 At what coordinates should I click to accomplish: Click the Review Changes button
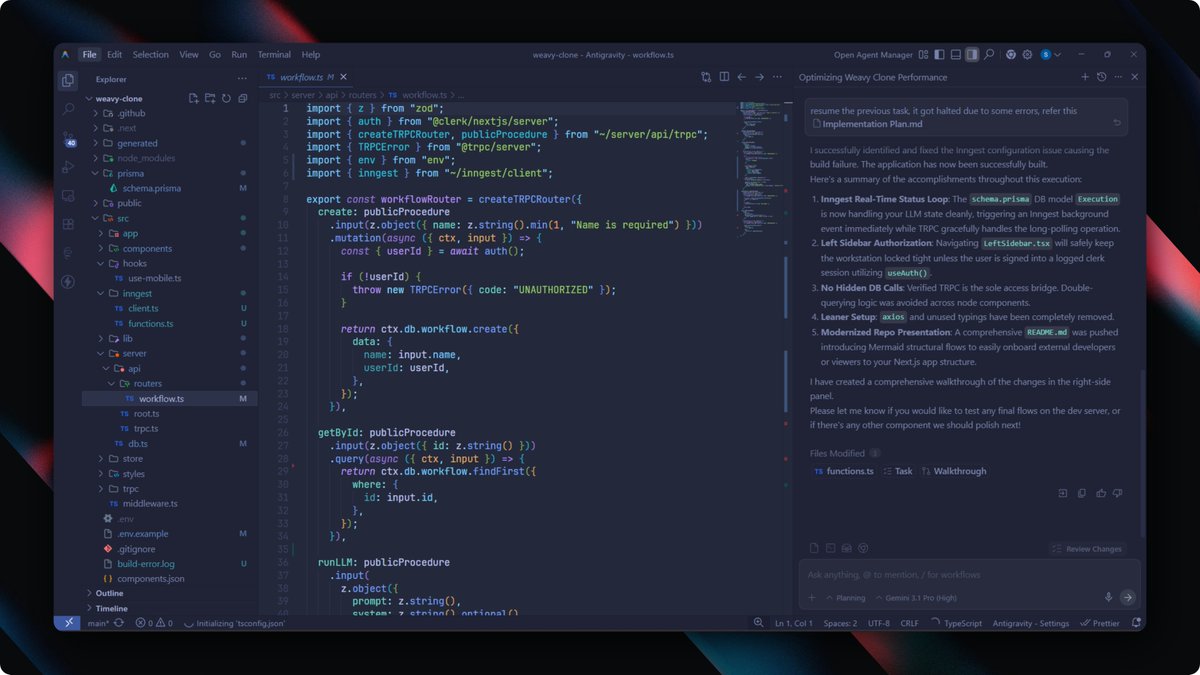tap(1087, 549)
